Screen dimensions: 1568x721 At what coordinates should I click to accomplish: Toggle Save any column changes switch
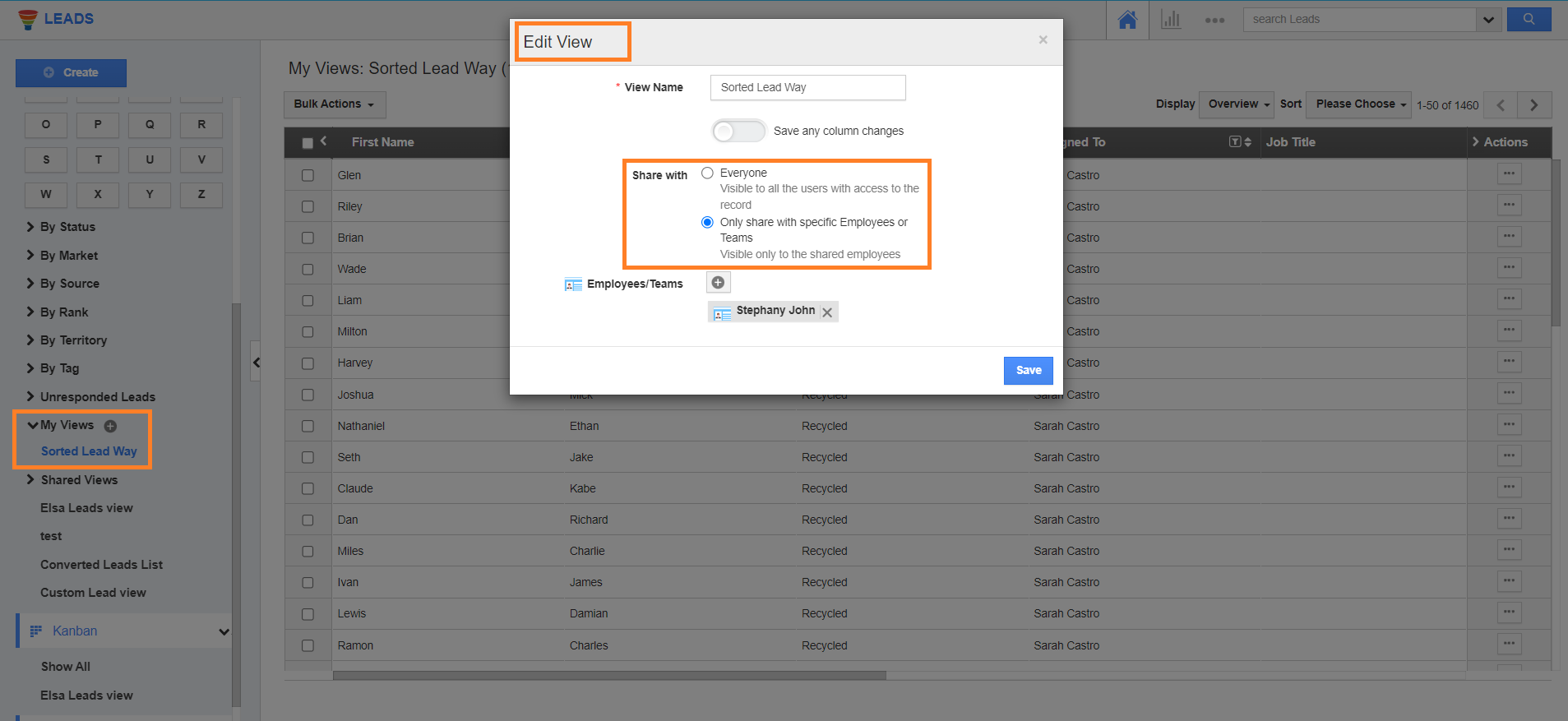click(738, 132)
